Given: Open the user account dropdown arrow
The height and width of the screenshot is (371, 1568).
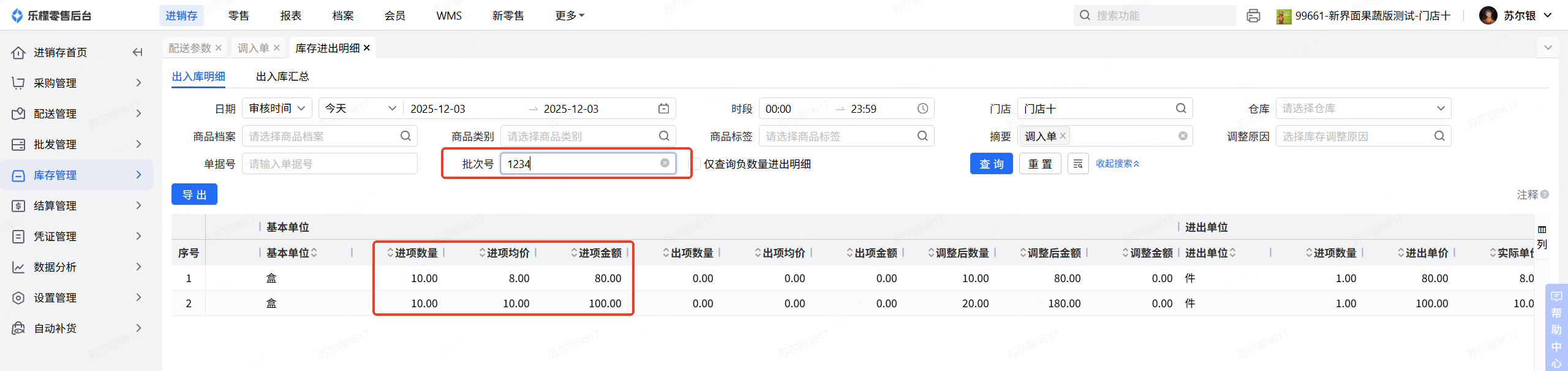Looking at the screenshot, I should [1548, 15].
